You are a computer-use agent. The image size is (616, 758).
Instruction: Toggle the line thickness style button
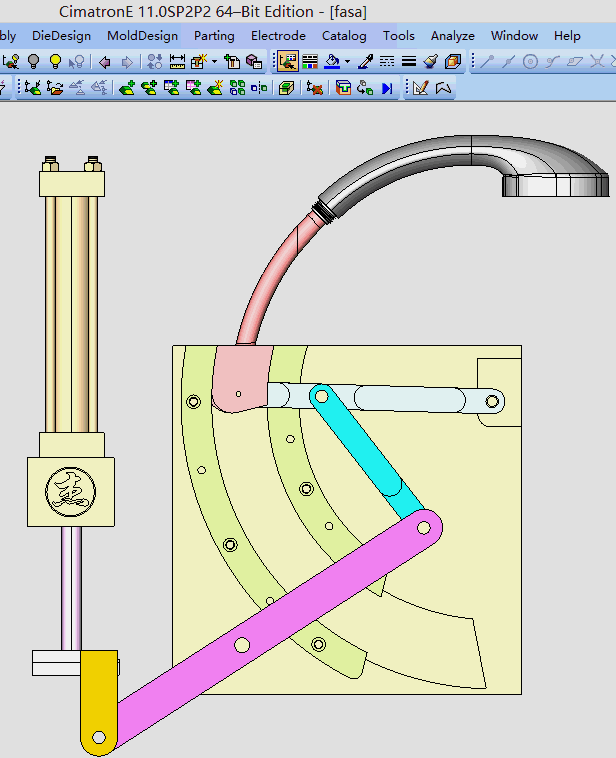(409, 62)
